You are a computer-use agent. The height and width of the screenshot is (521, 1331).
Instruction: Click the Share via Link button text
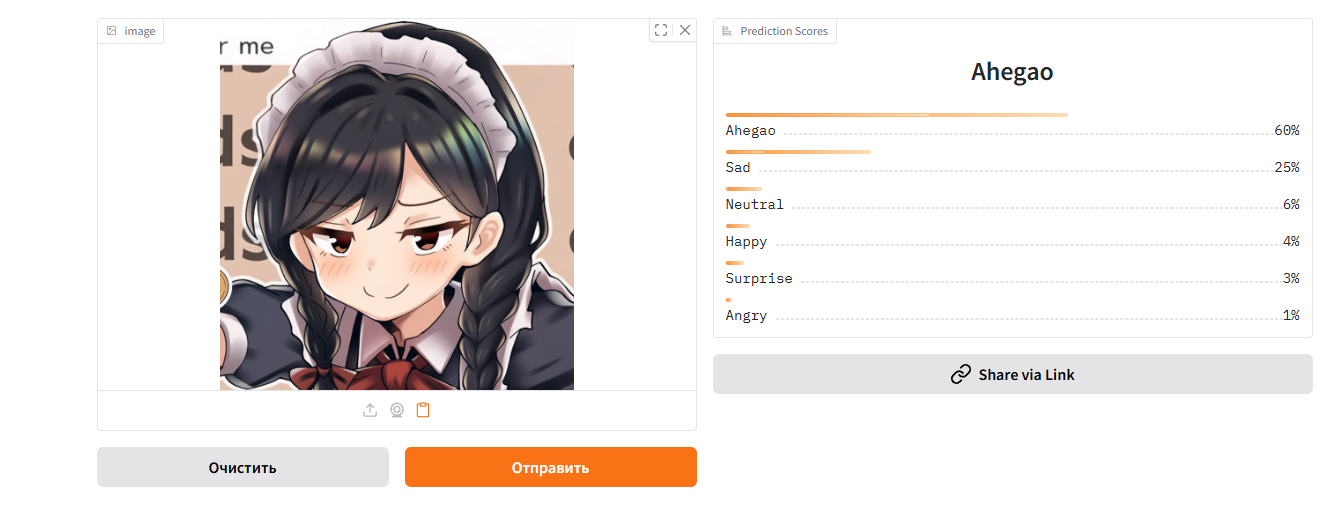pyautogui.click(x=1027, y=374)
